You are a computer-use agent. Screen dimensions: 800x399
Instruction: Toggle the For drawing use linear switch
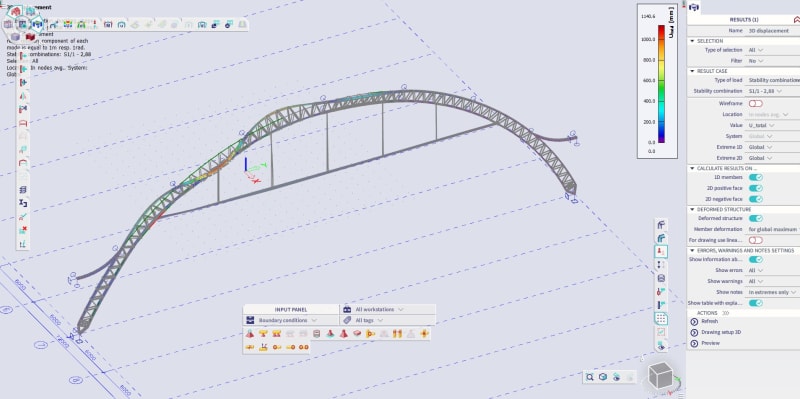[756, 240]
